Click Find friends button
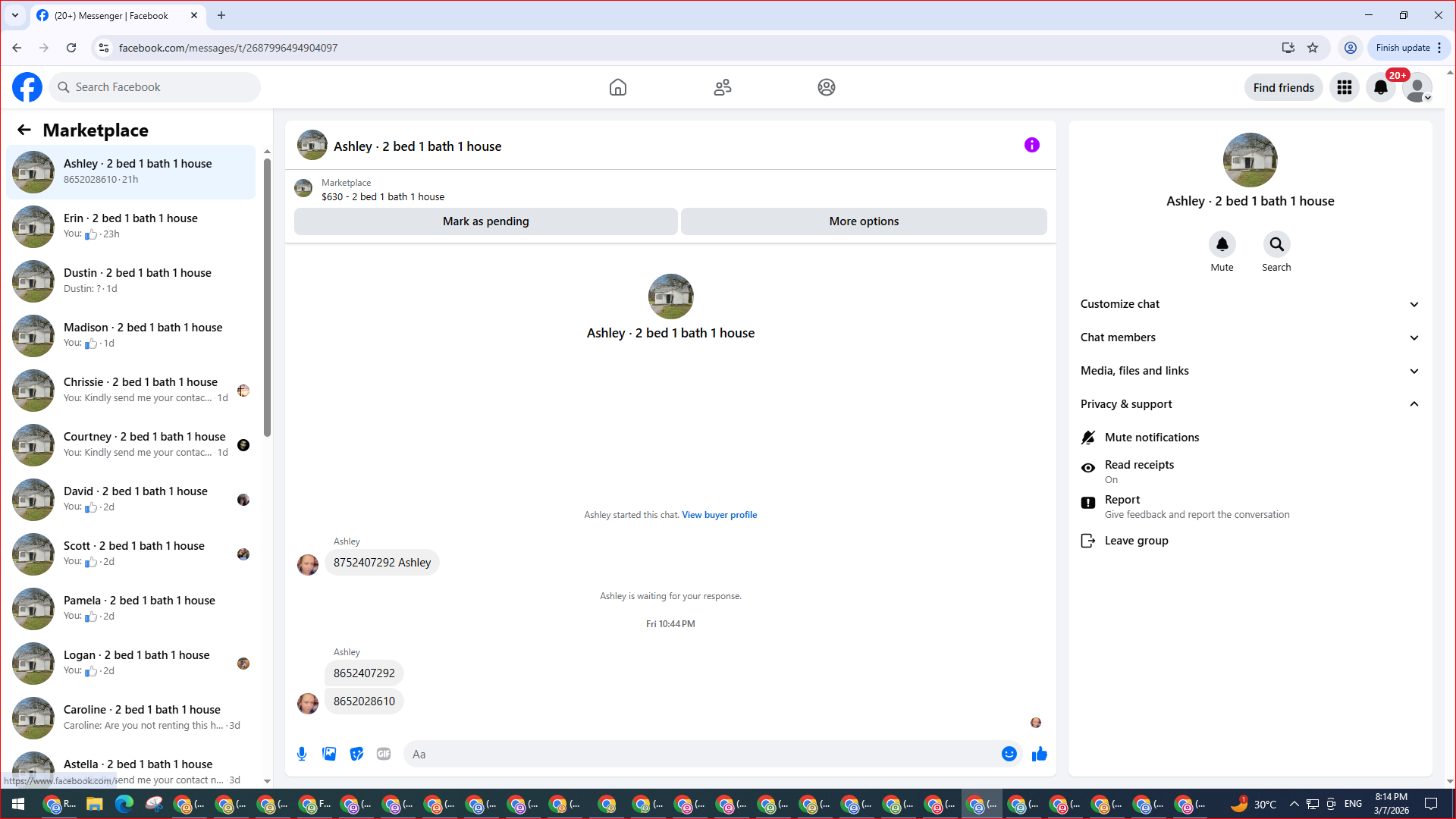Image resolution: width=1456 pixels, height=819 pixels. point(1284,87)
